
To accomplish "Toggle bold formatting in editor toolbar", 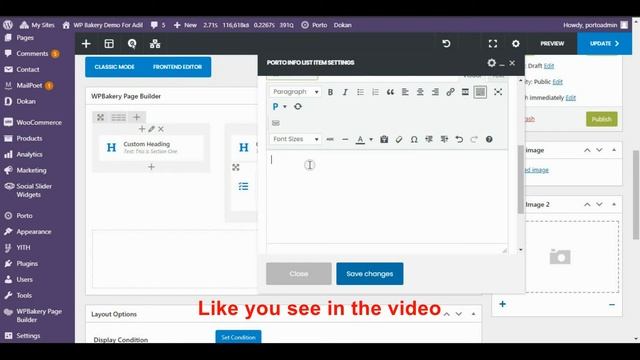I will coord(330,92).
